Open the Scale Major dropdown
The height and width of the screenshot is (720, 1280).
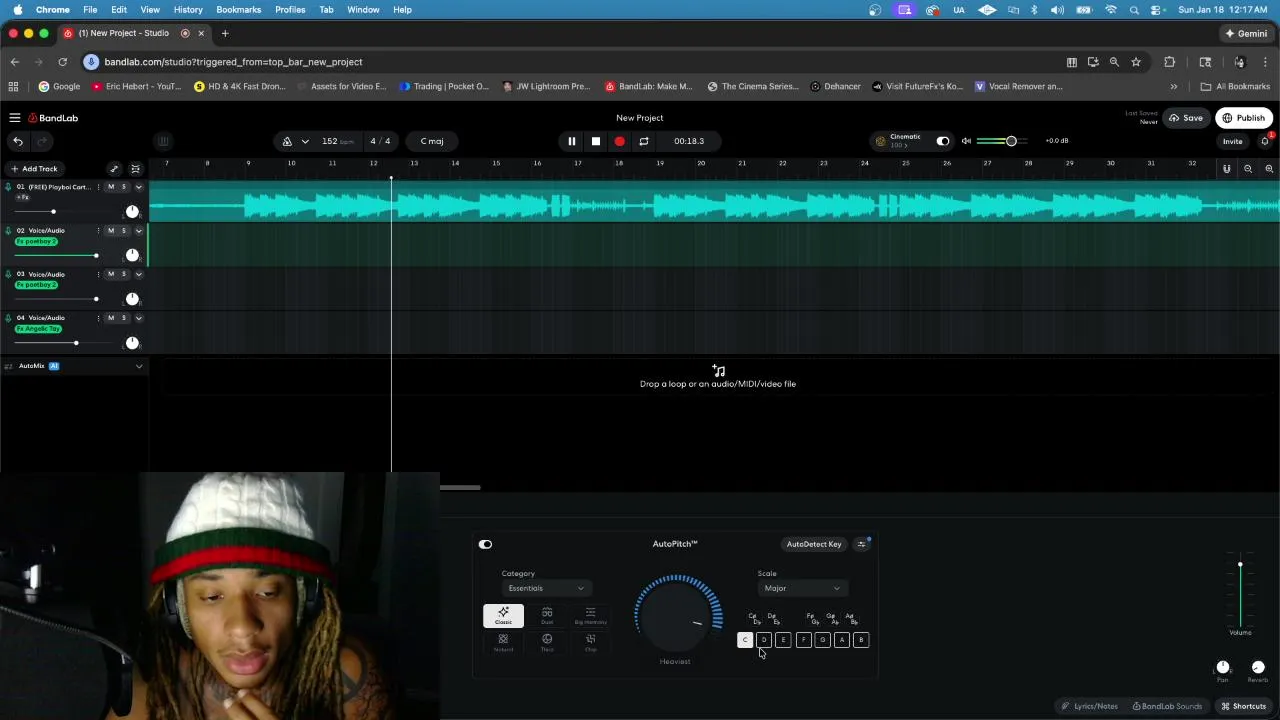point(802,588)
